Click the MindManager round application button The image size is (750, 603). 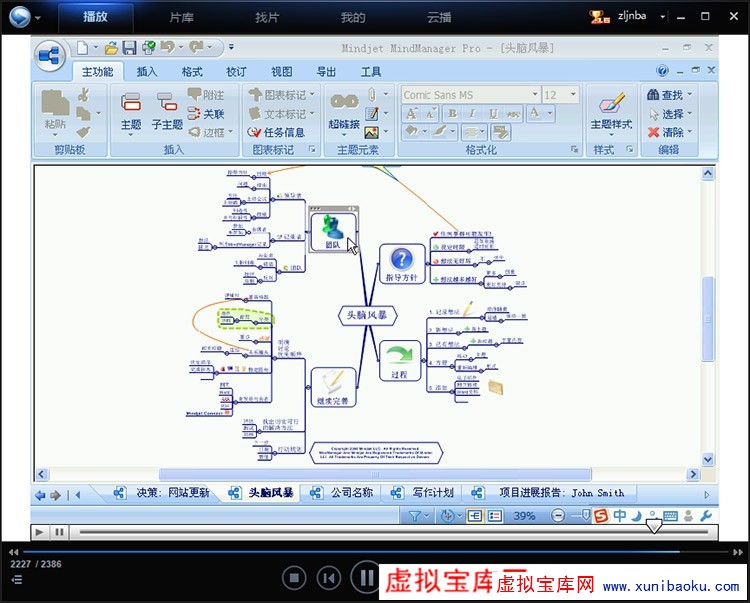pyautogui.click(x=50, y=57)
